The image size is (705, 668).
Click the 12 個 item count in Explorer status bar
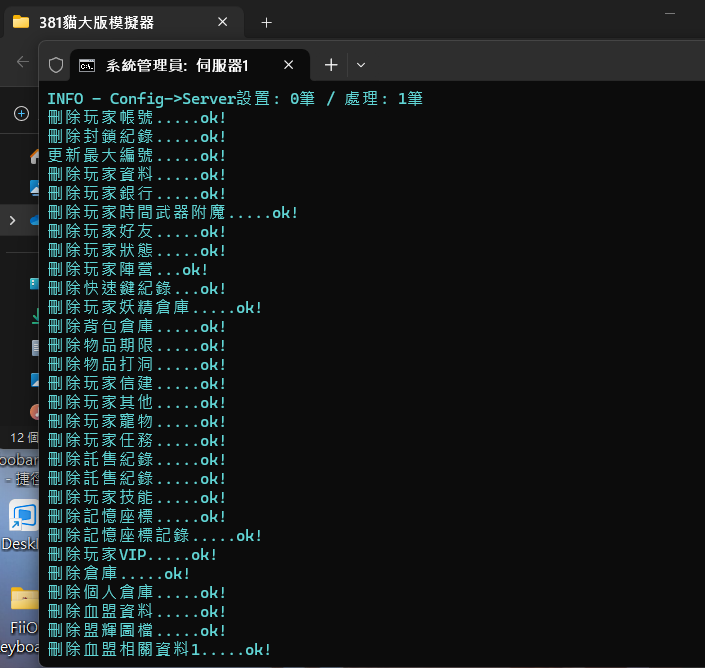(24, 437)
